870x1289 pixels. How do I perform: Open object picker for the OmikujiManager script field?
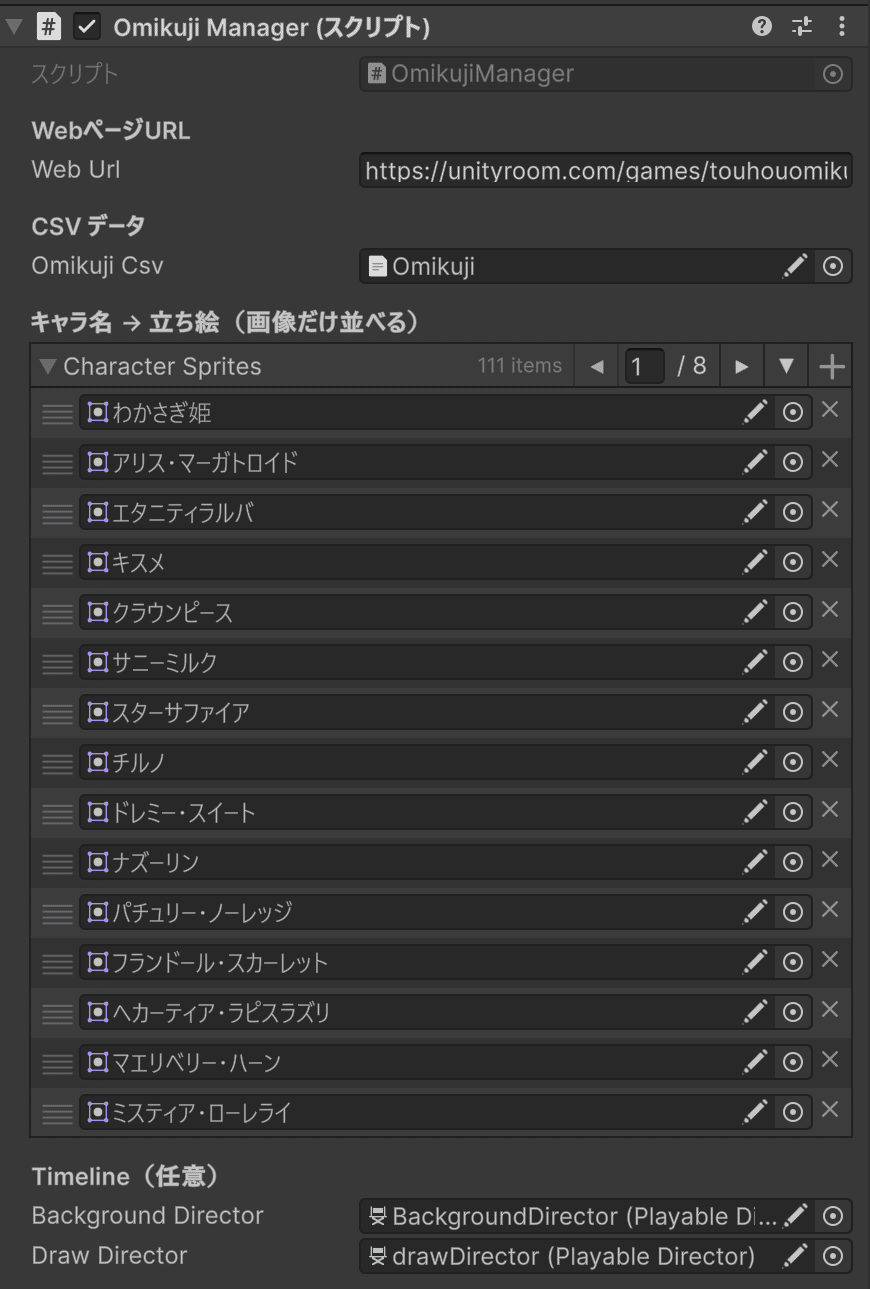tap(832, 73)
